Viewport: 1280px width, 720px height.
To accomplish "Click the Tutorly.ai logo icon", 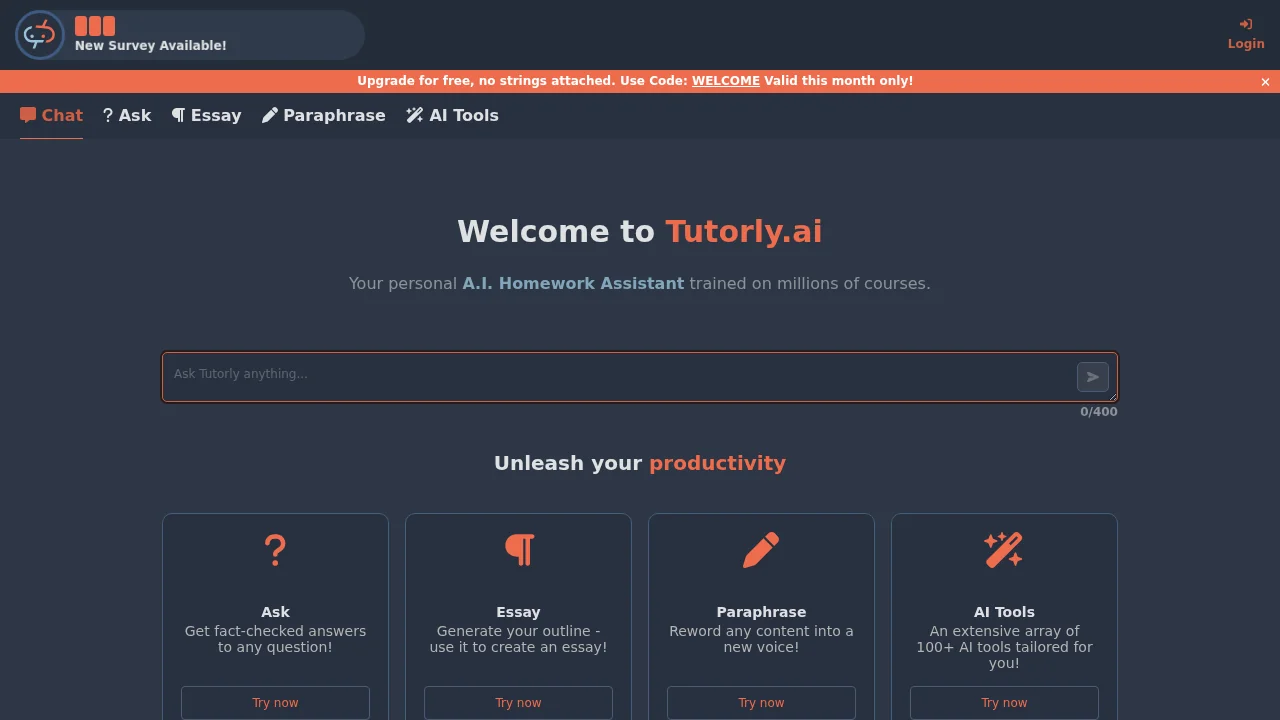I will [39, 35].
